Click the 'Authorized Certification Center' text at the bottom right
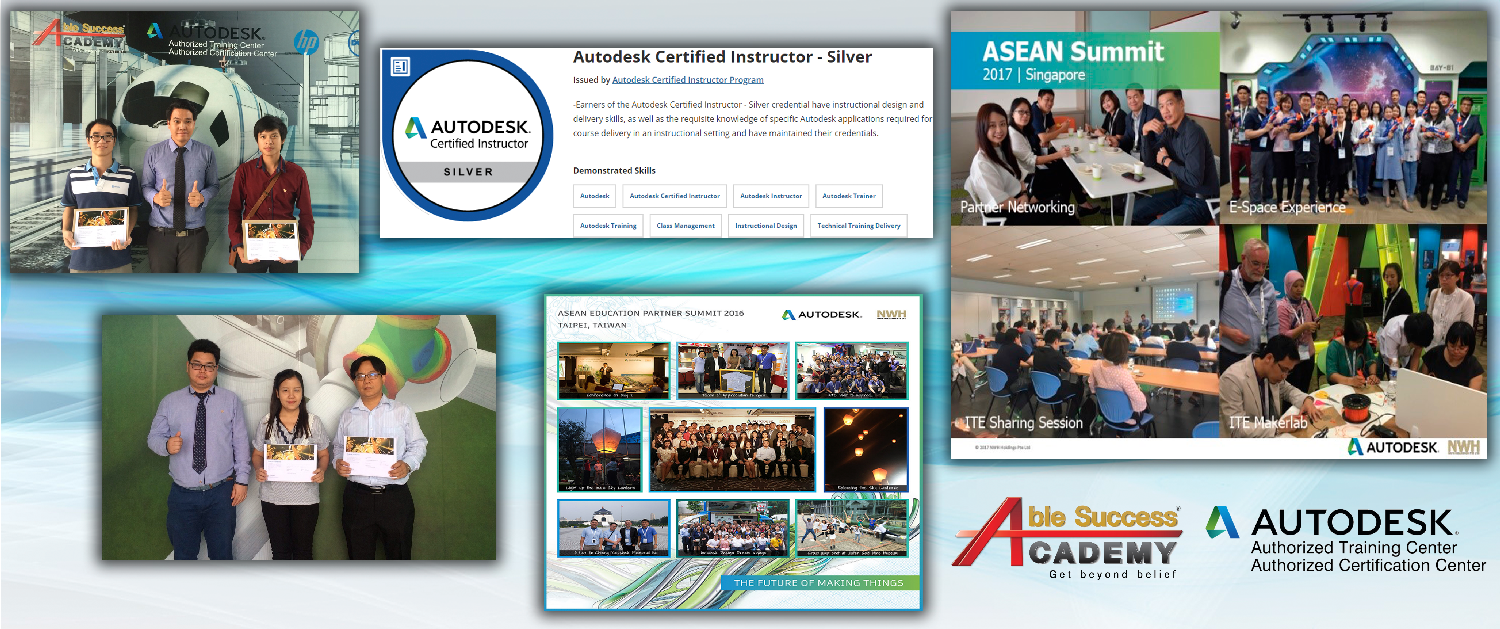 1368,566
